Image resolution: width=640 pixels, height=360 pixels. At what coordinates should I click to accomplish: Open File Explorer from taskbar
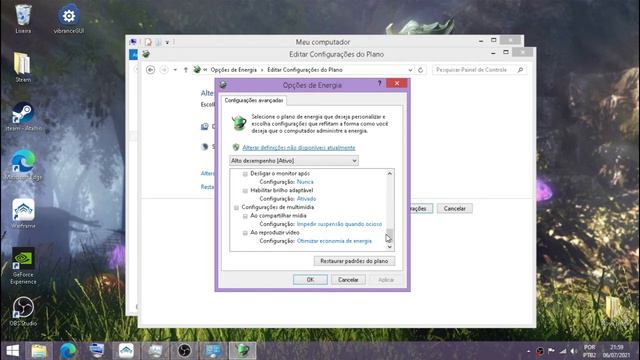(39, 351)
